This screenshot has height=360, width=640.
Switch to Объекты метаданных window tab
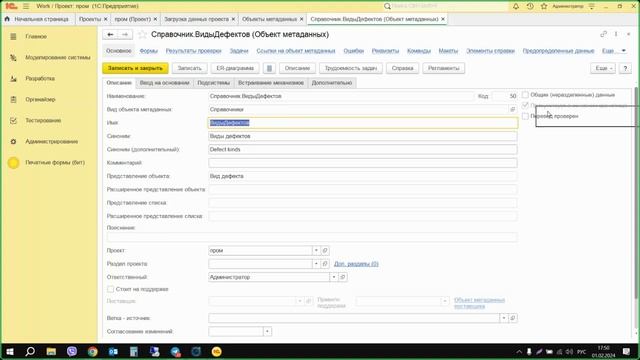pyautogui.click(x=269, y=19)
